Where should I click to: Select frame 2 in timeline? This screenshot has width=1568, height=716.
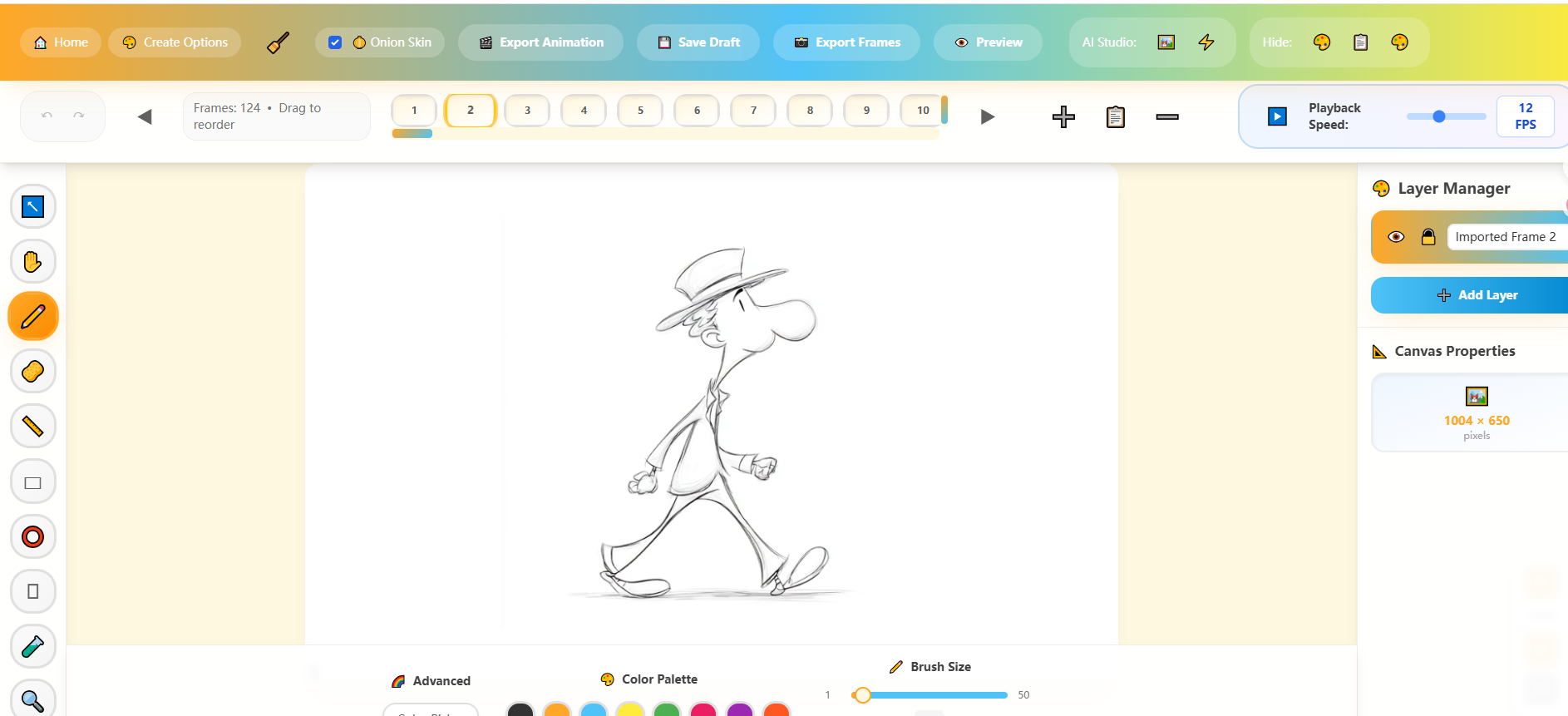[x=471, y=111]
